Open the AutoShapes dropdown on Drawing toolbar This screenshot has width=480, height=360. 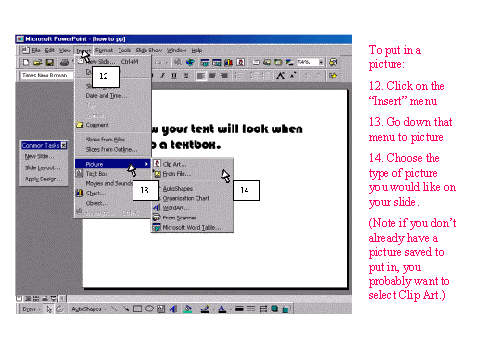[x=88, y=309]
